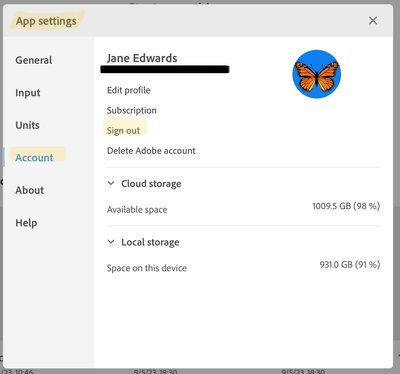Click the Cloud storage heading

[151, 184]
